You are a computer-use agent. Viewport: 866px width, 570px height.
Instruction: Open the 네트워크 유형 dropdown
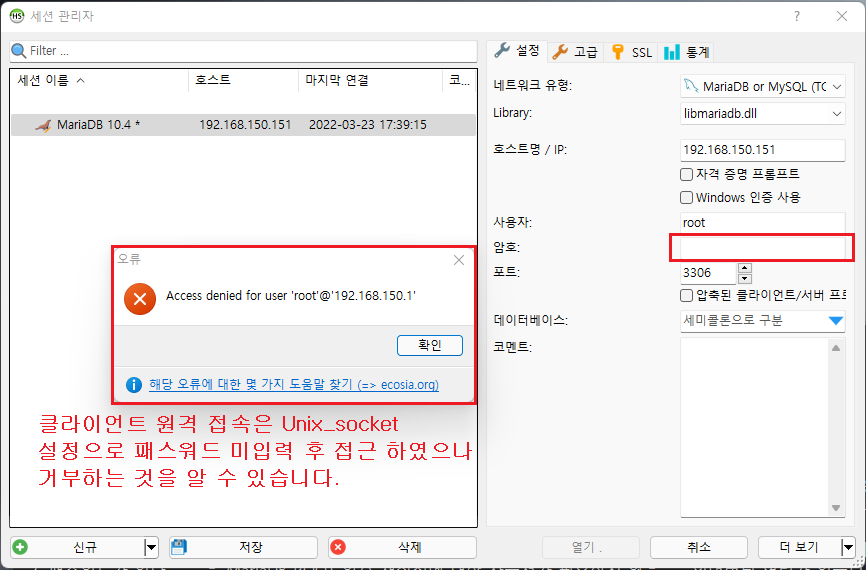(837, 87)
